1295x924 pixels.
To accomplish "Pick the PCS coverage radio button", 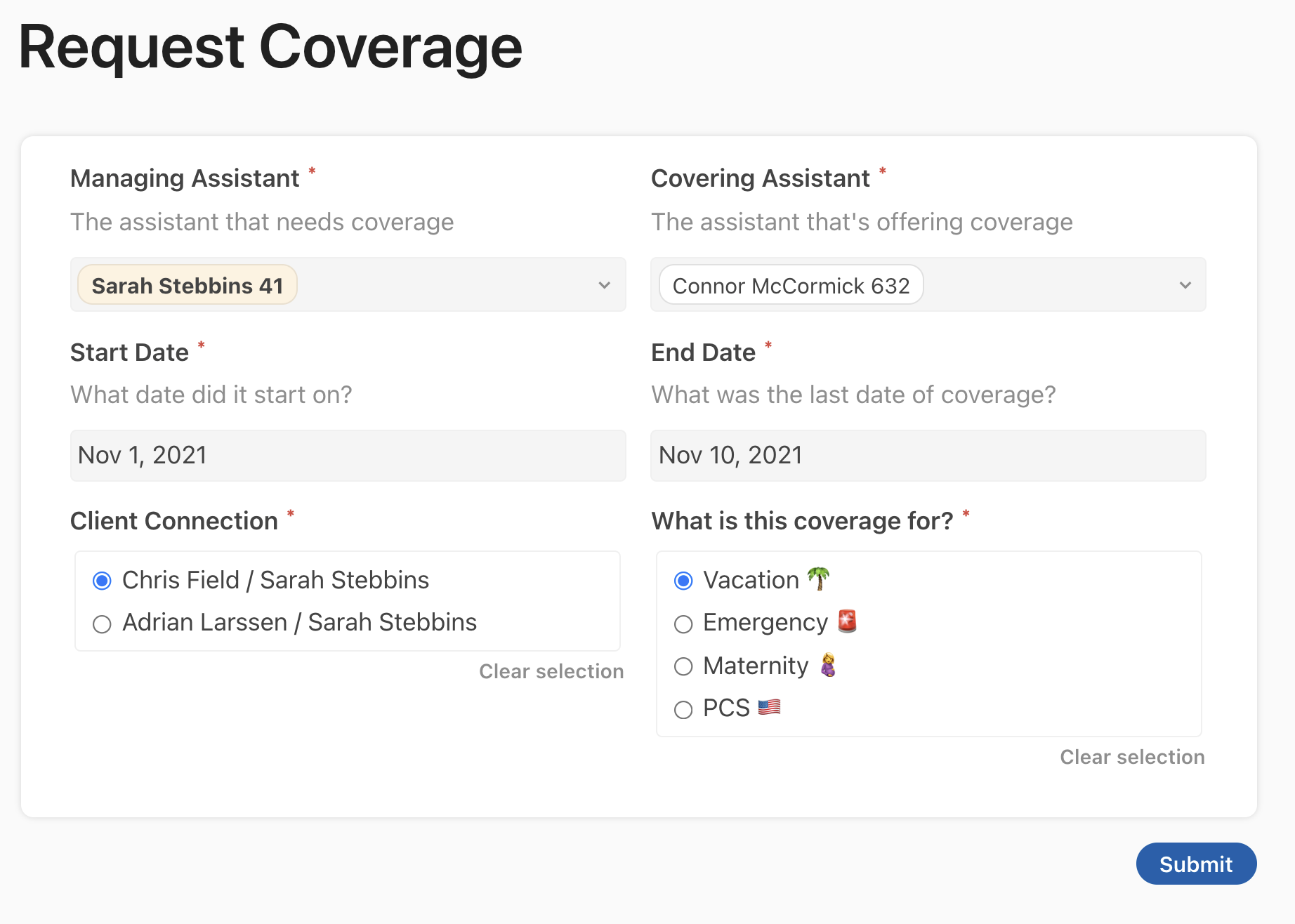I will click(x=683, y=709).
